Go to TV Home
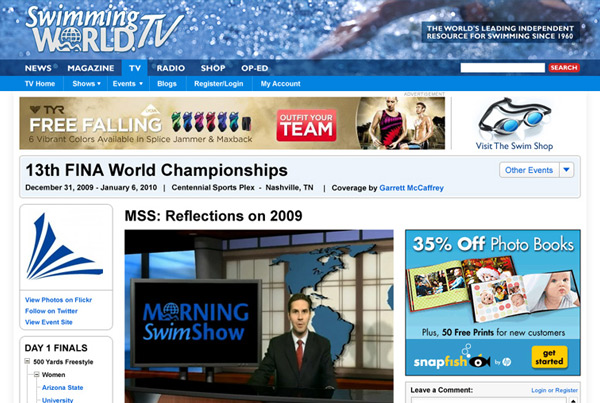600x403 pixels. coord(40,83)
